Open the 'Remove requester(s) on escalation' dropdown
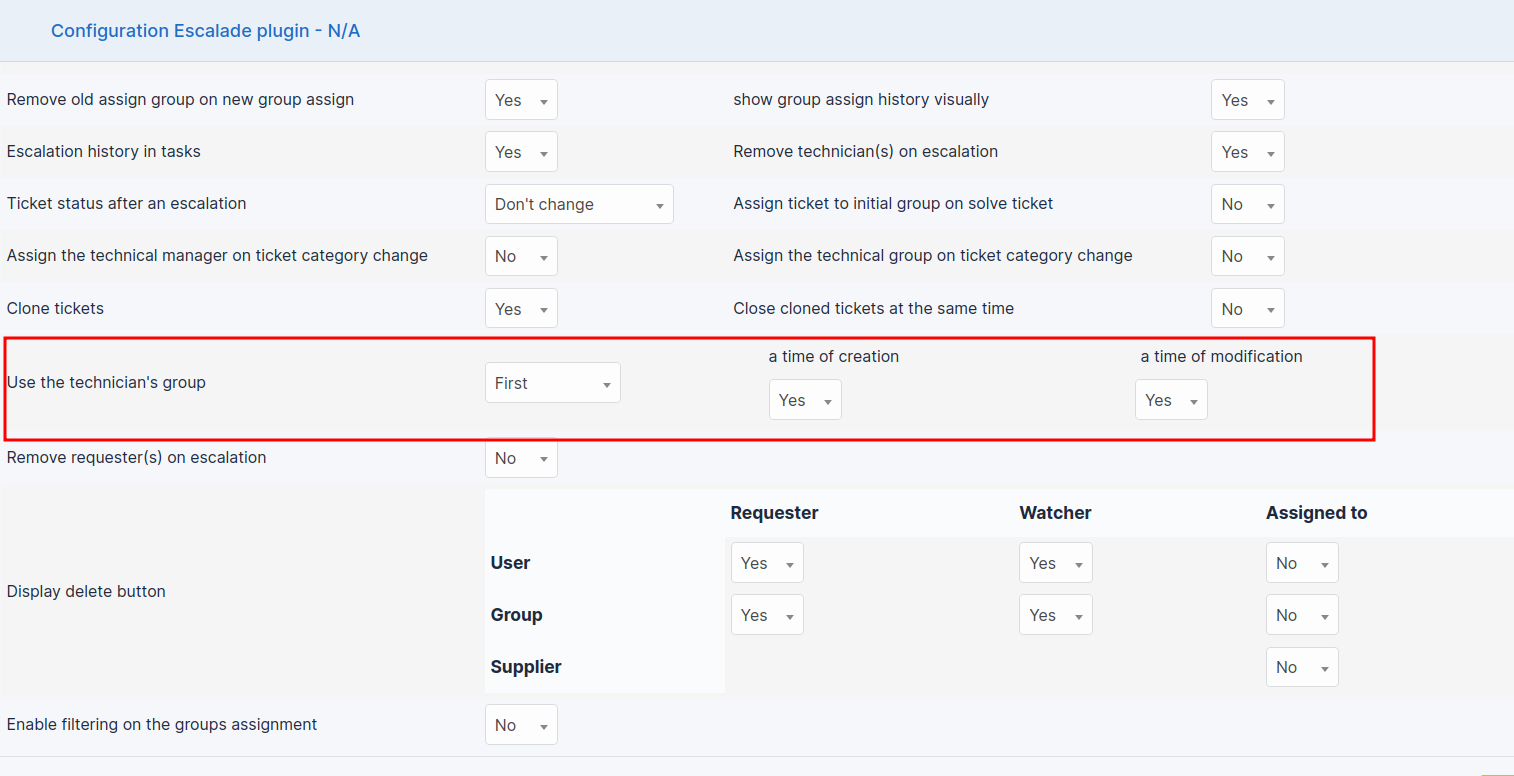1514x776 pixels. click(520, 458)
